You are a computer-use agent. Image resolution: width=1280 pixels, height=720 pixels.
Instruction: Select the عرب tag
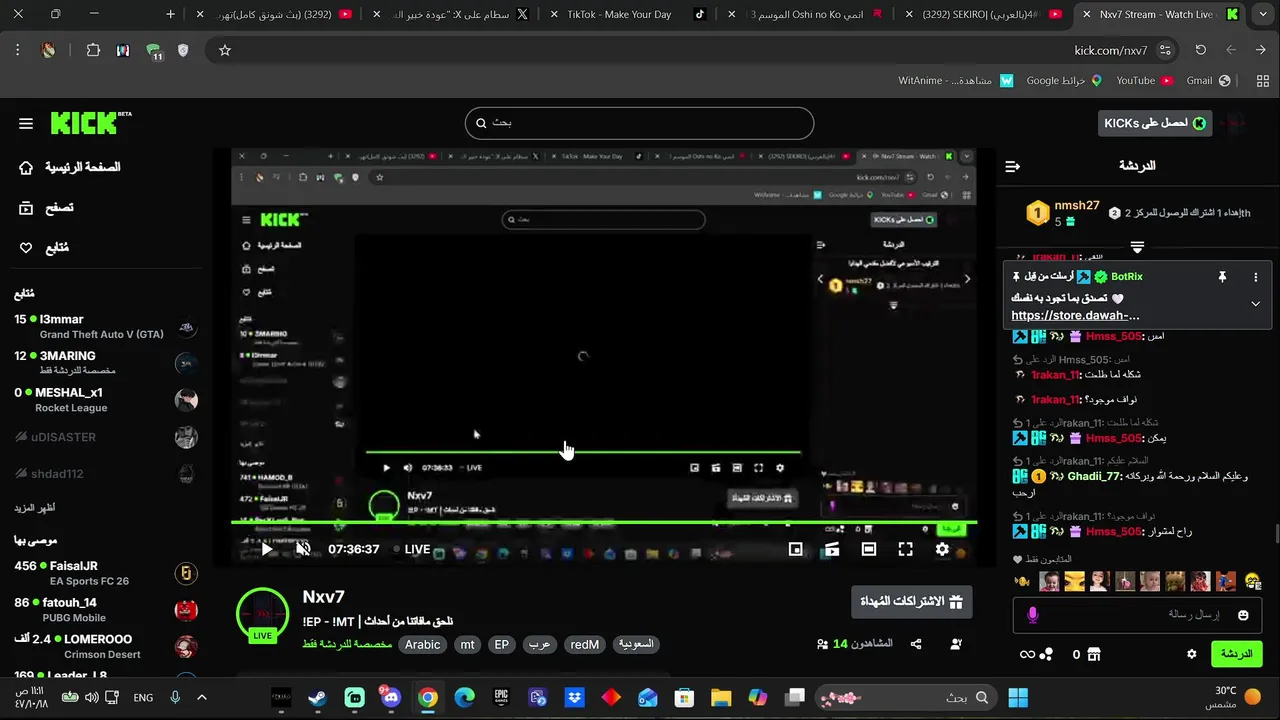click(539, 645)
